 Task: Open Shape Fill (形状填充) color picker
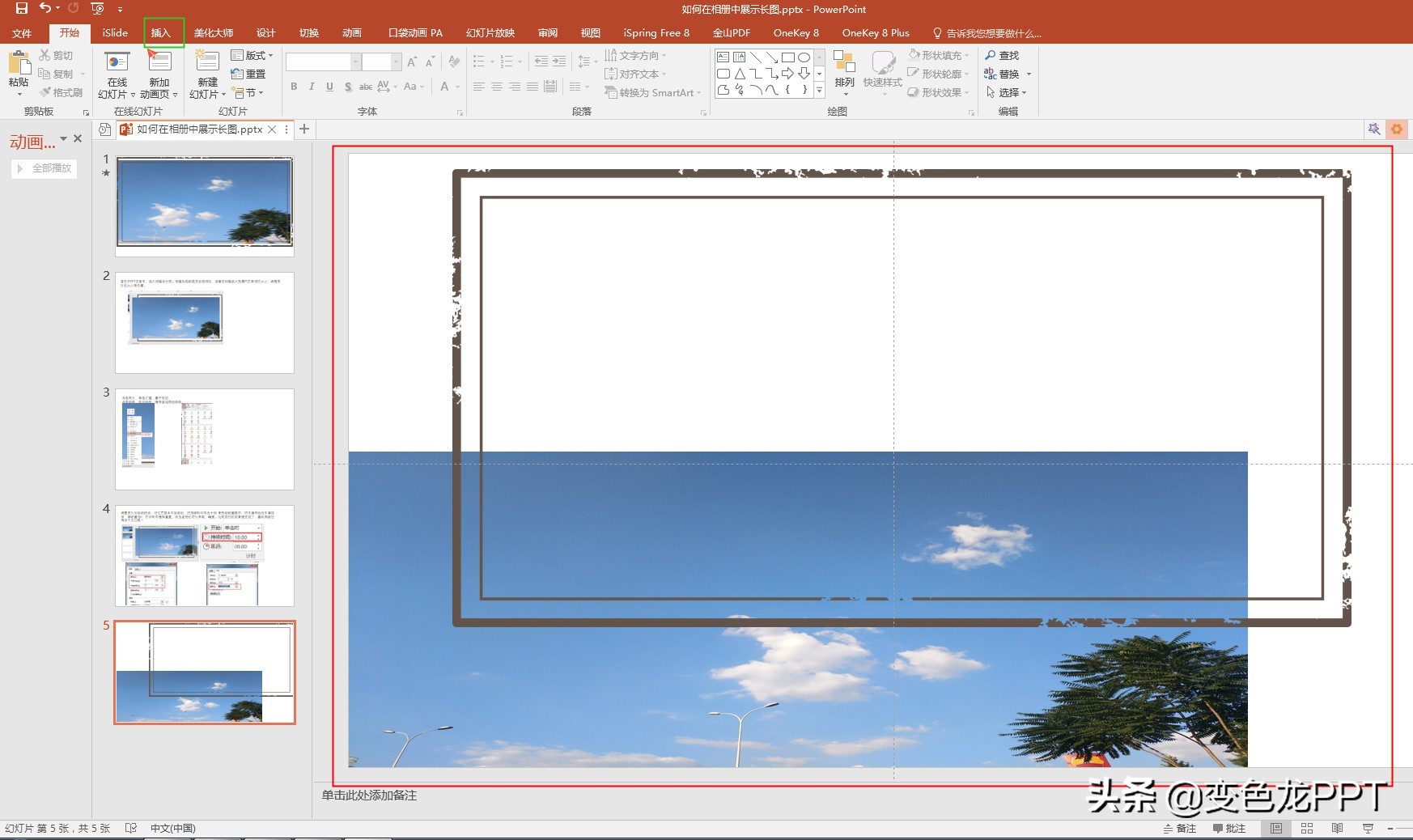click(x=939, y=55)
